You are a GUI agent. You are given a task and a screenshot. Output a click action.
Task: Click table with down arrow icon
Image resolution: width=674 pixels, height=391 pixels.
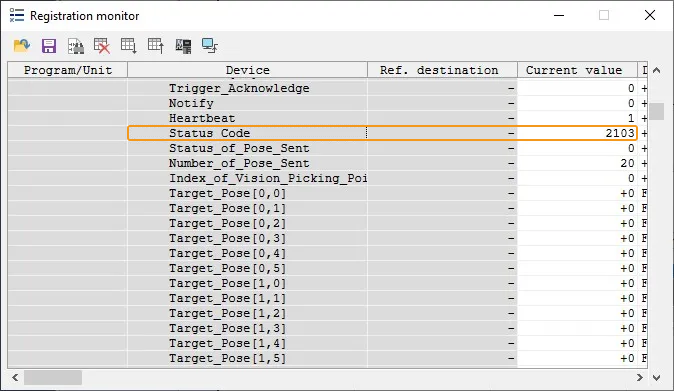point(129,46)
